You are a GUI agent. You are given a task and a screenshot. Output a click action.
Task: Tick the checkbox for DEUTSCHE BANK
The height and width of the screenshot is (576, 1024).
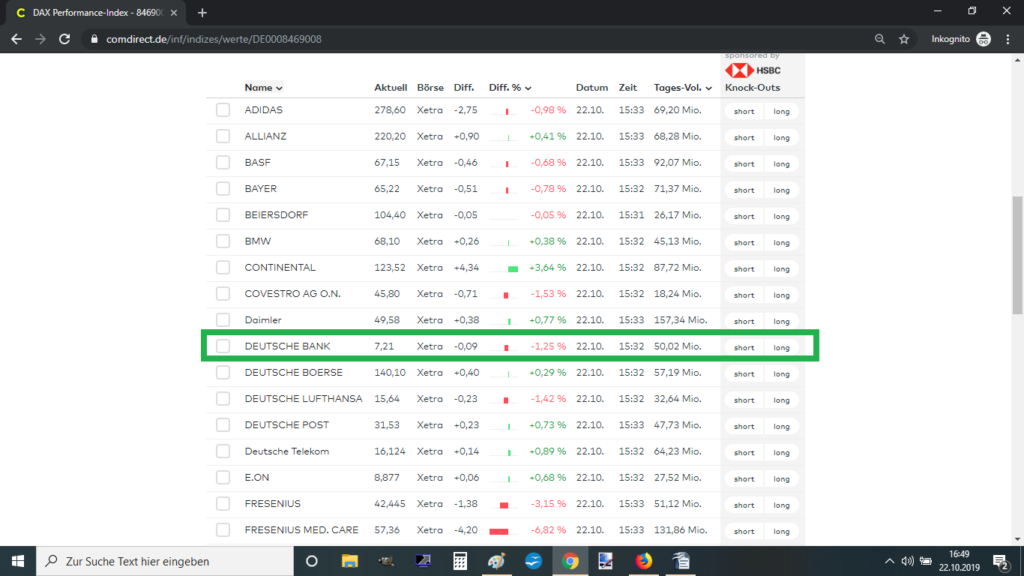(x=223, y=346)
